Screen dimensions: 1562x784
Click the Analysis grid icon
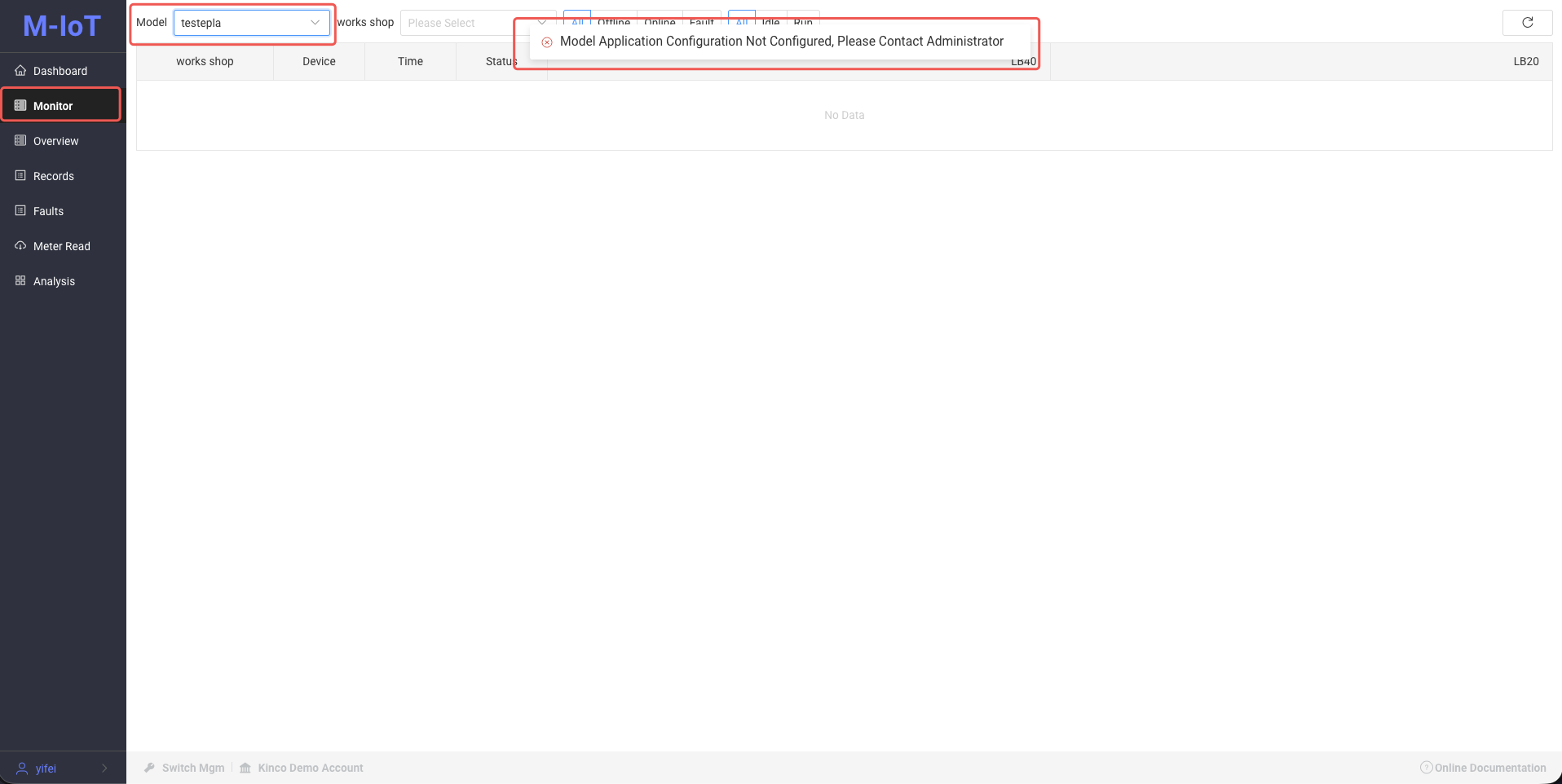(x=20, y=281)
